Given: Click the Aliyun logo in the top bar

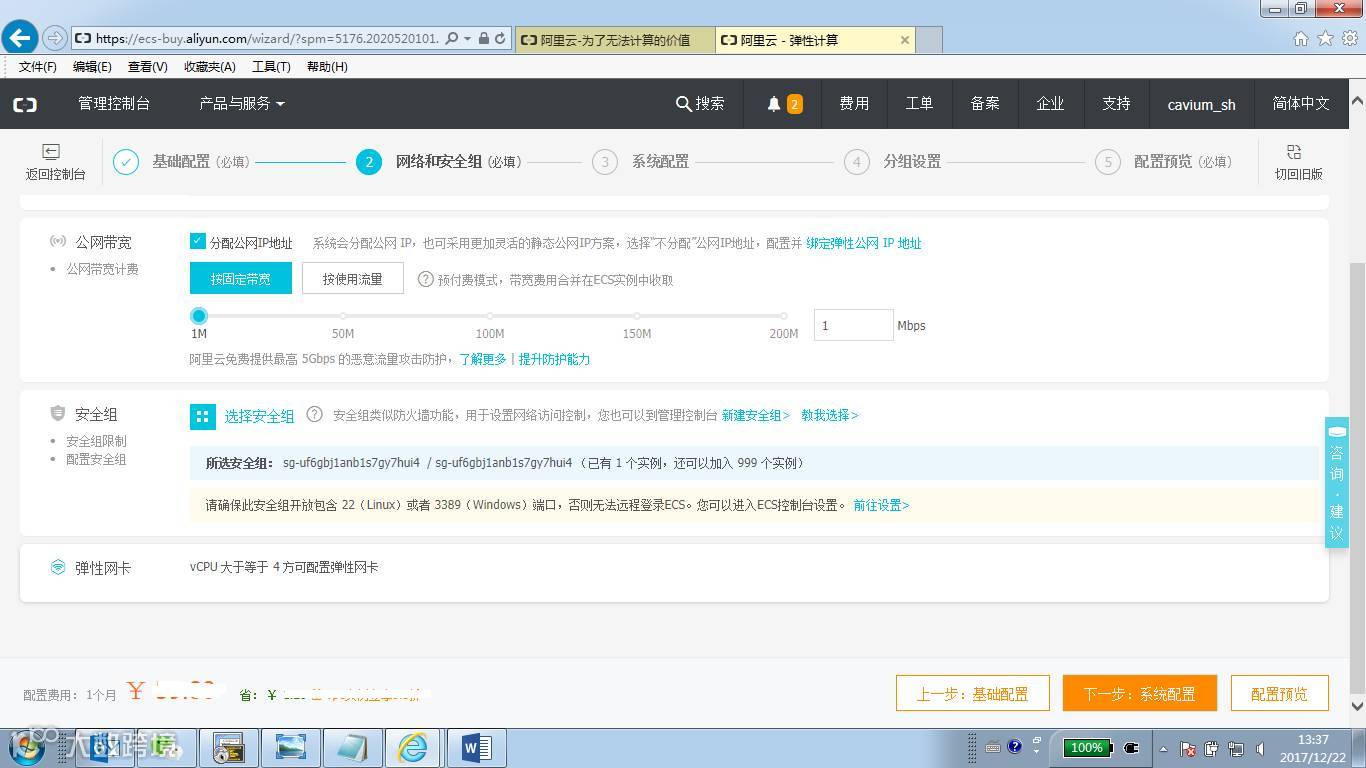Looking at the screenshot, I should point(25,104).
